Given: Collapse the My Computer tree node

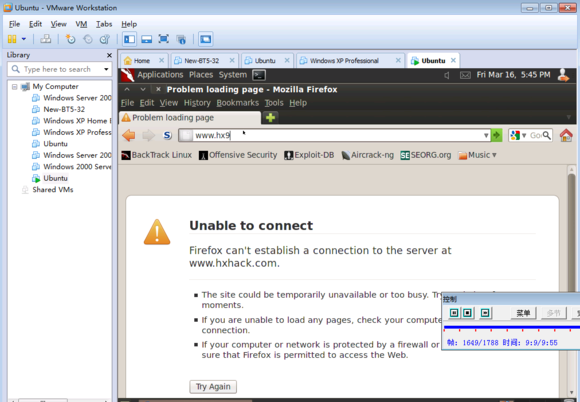Looking at the screenshot, I should pos(14,87).
